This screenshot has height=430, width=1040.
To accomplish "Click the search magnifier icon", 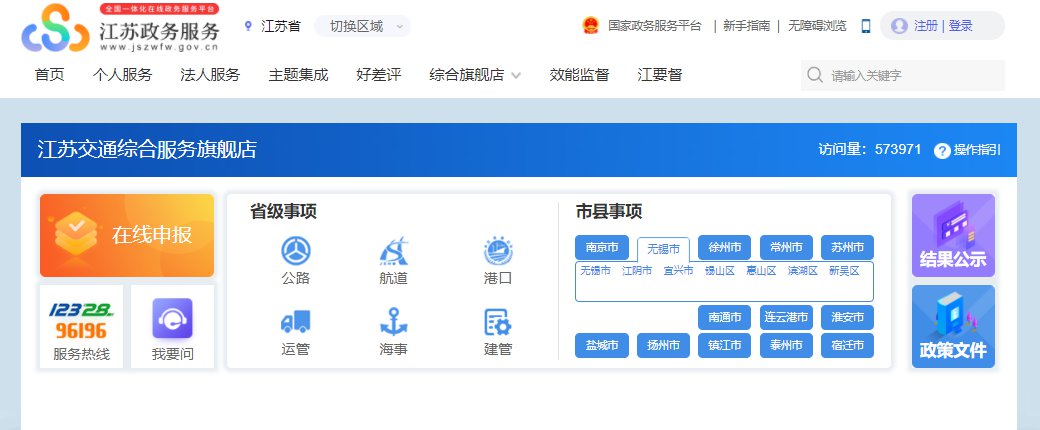I will point(815,75).
